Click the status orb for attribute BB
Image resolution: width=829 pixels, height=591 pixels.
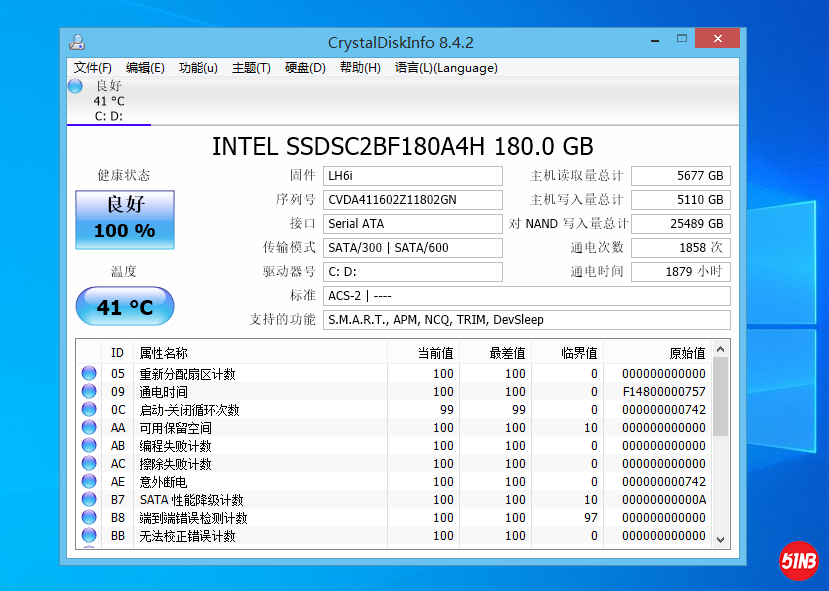[x=89, y=536]
